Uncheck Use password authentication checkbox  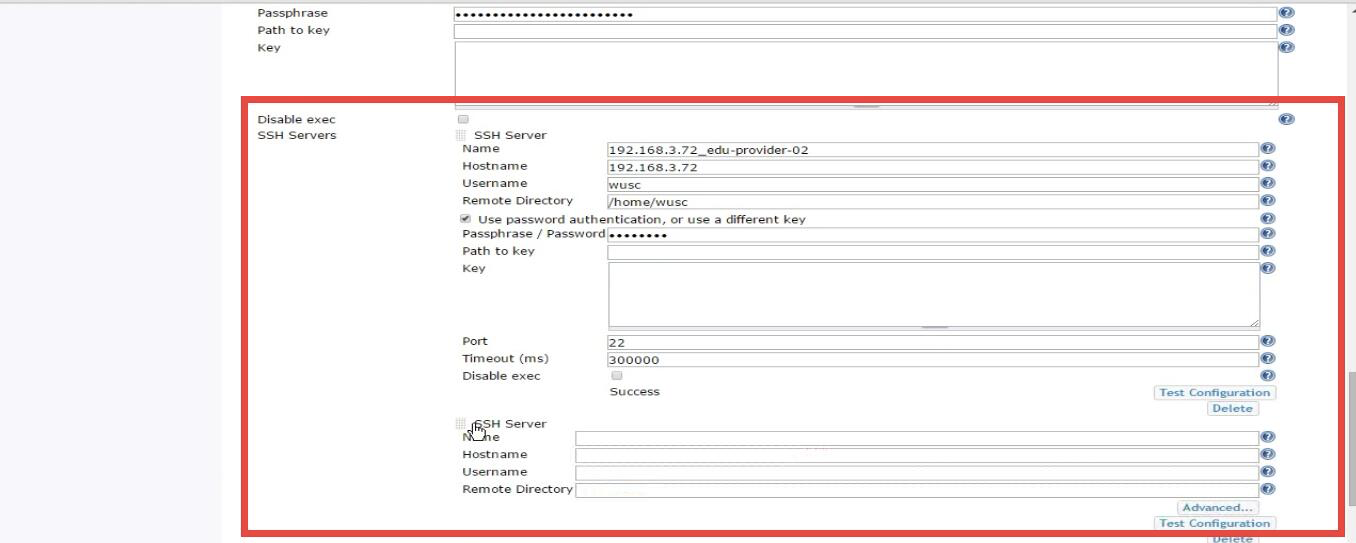pyautogui.click(x=466, y=218)
